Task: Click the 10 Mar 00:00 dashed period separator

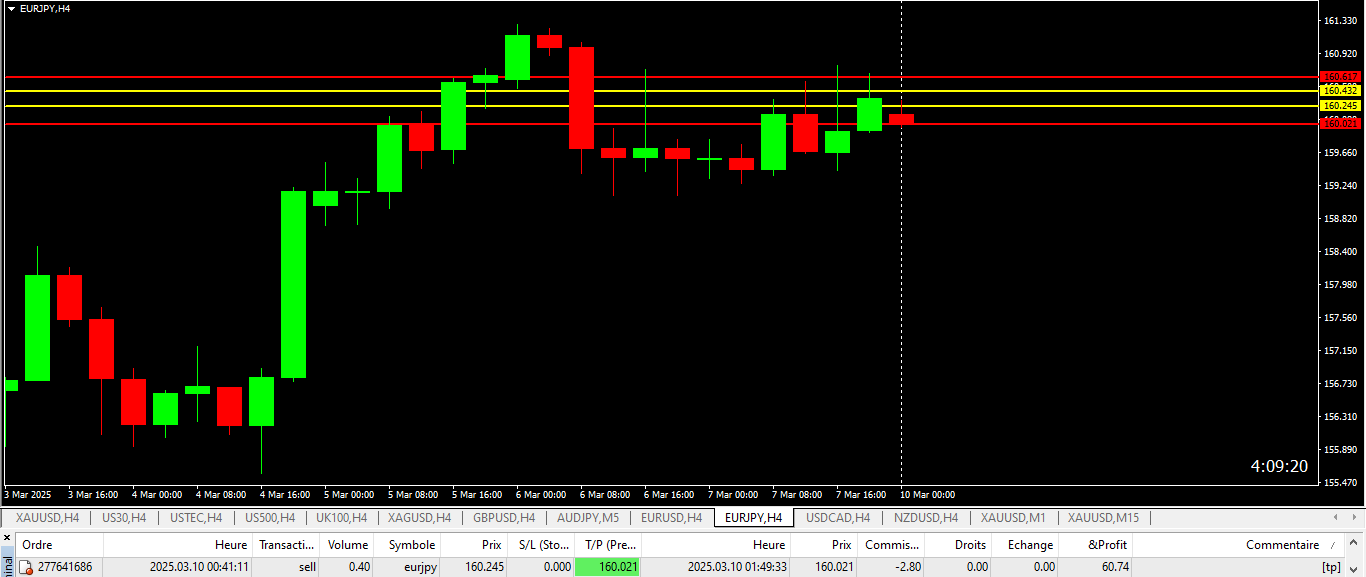Action: click(x=902, y=300)
